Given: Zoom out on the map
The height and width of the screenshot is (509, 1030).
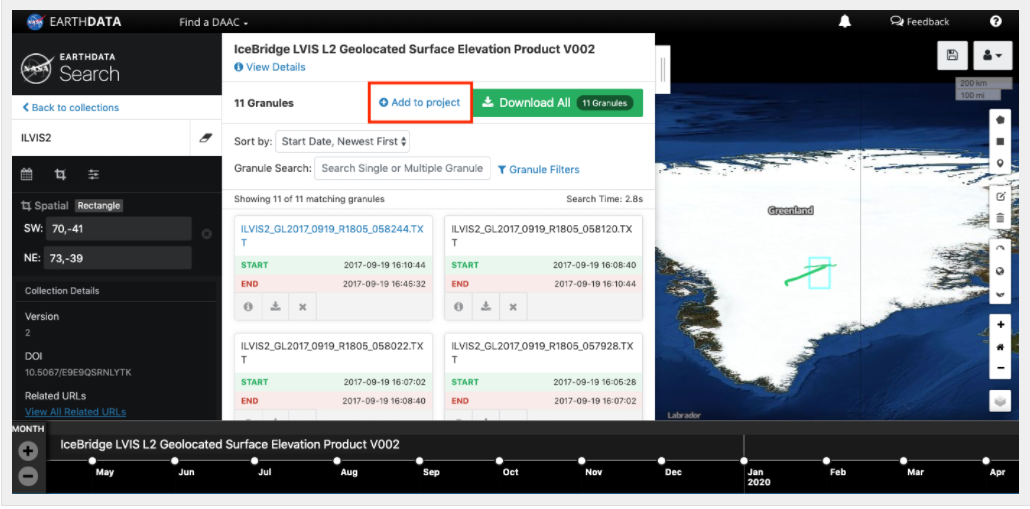Looking at the screenshot, I should [x=1000, y=368].
